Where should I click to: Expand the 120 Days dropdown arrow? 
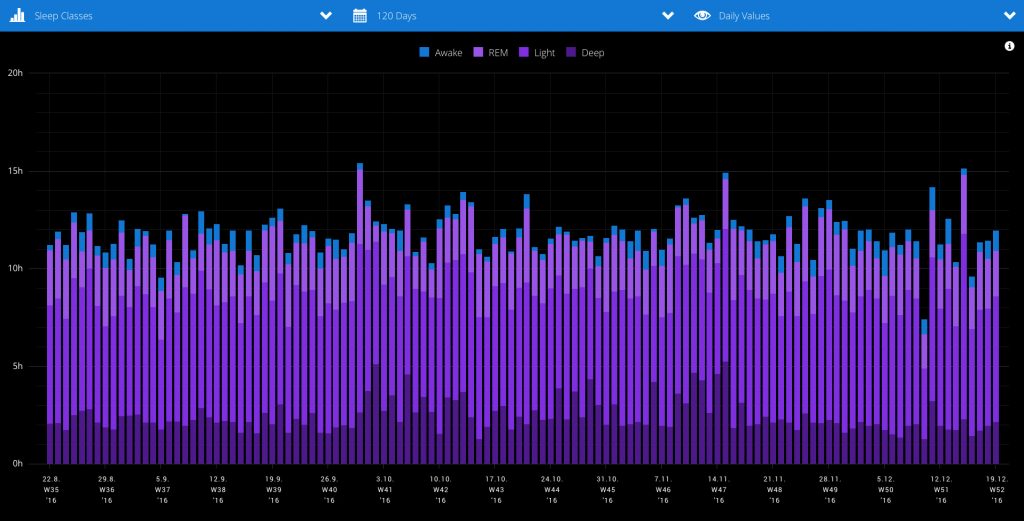667,16
